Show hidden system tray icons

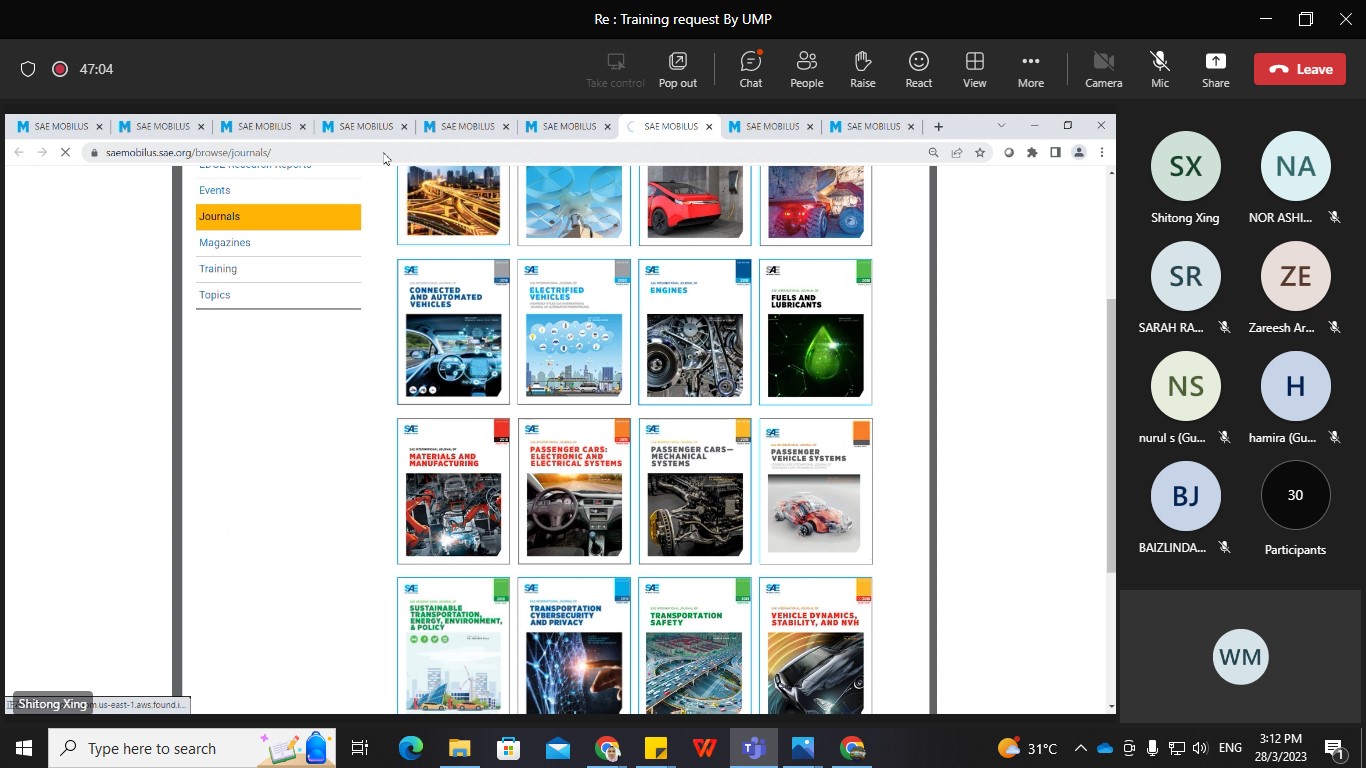[x=1081, y=748]
